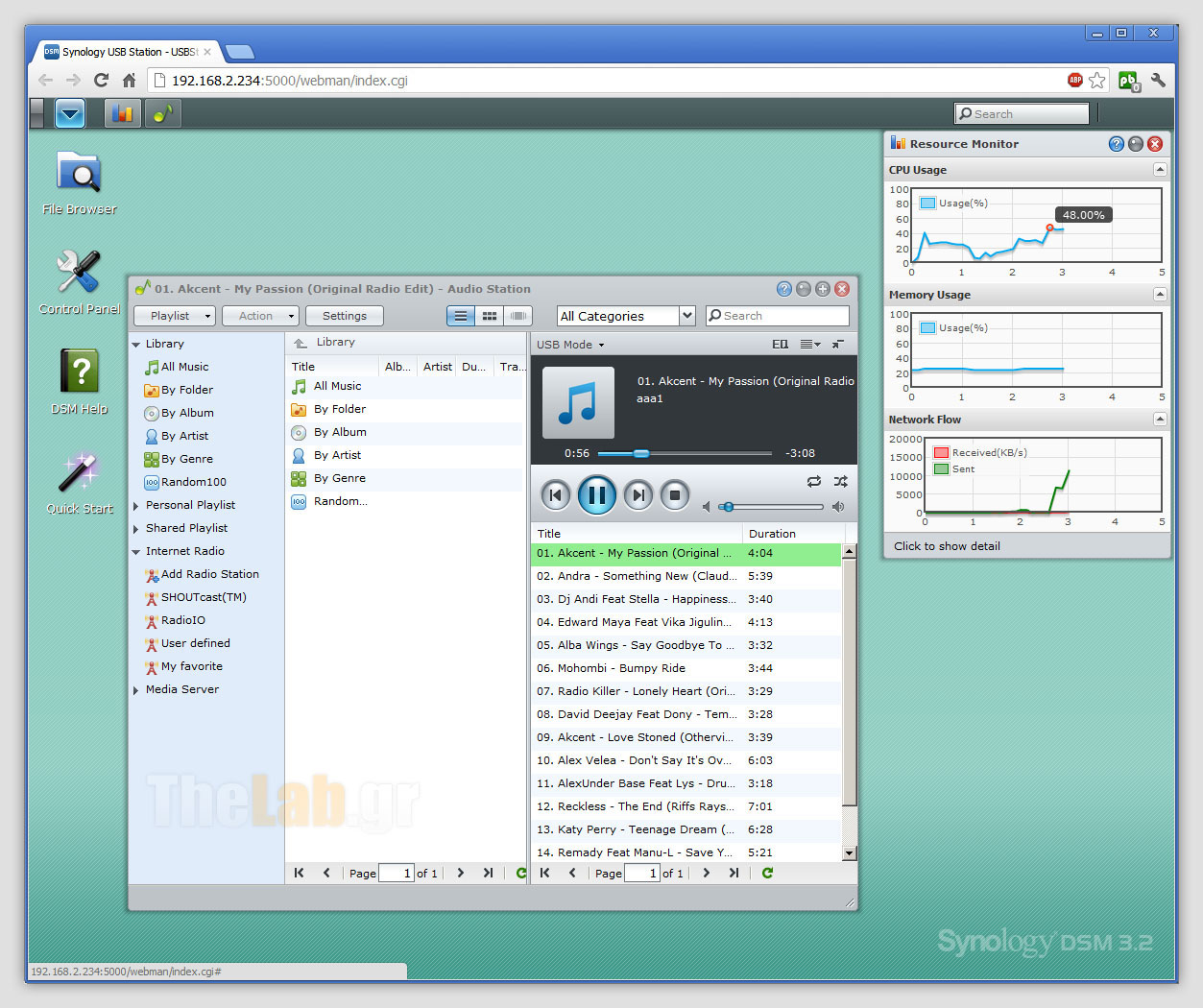Open the equalizer (EQ) in player
This screenshot has width=1203, height=1008.
click(781, 344)
